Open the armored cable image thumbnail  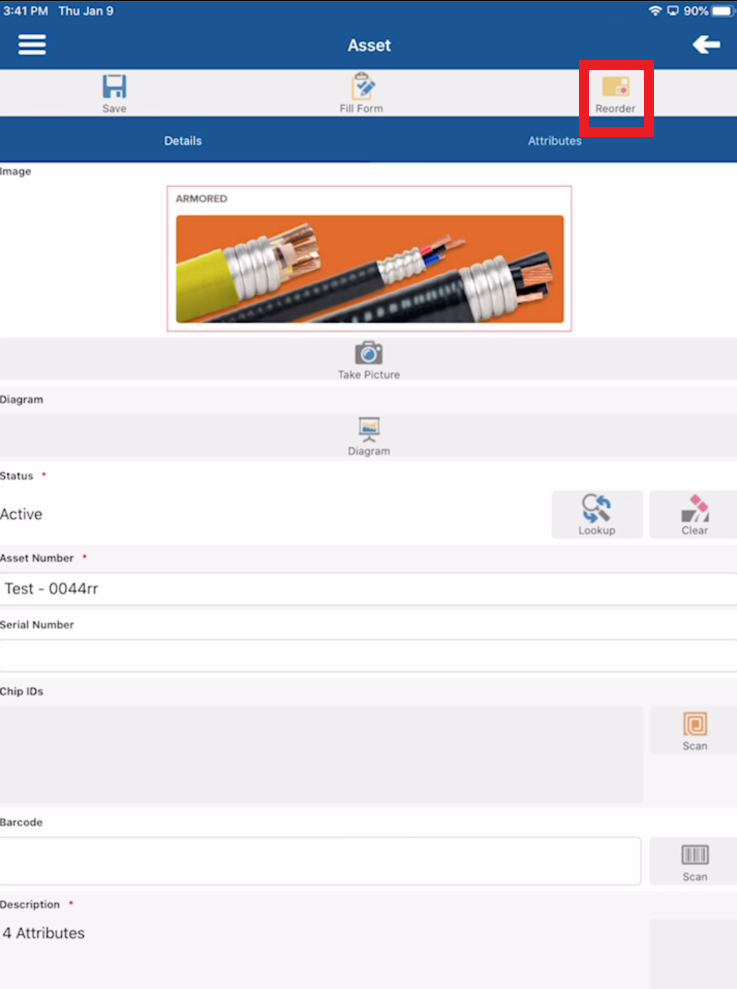click(369, 259)
